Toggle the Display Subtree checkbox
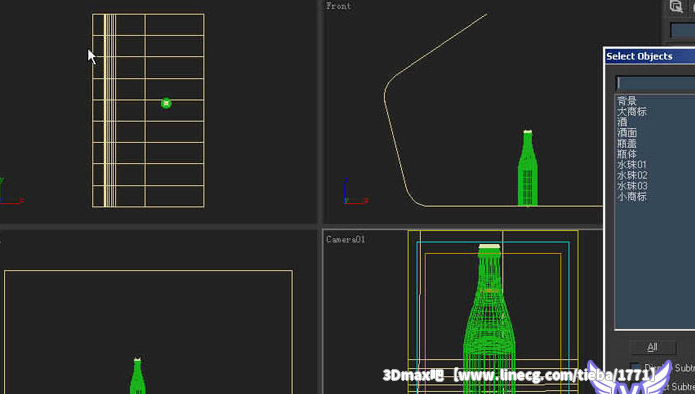The height and width of the screenshot is (394, 695). pyautogui.click(x=635, y=367)
